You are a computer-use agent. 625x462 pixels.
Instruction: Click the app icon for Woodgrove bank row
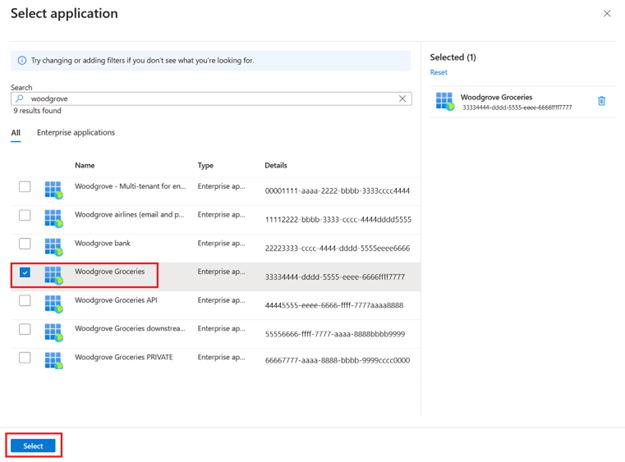point(54,247)
